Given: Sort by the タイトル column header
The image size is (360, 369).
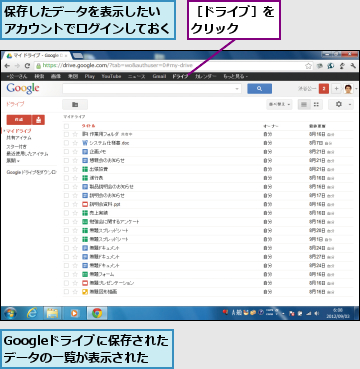Looking at the screenshot, I should click(x=88, y=126).
